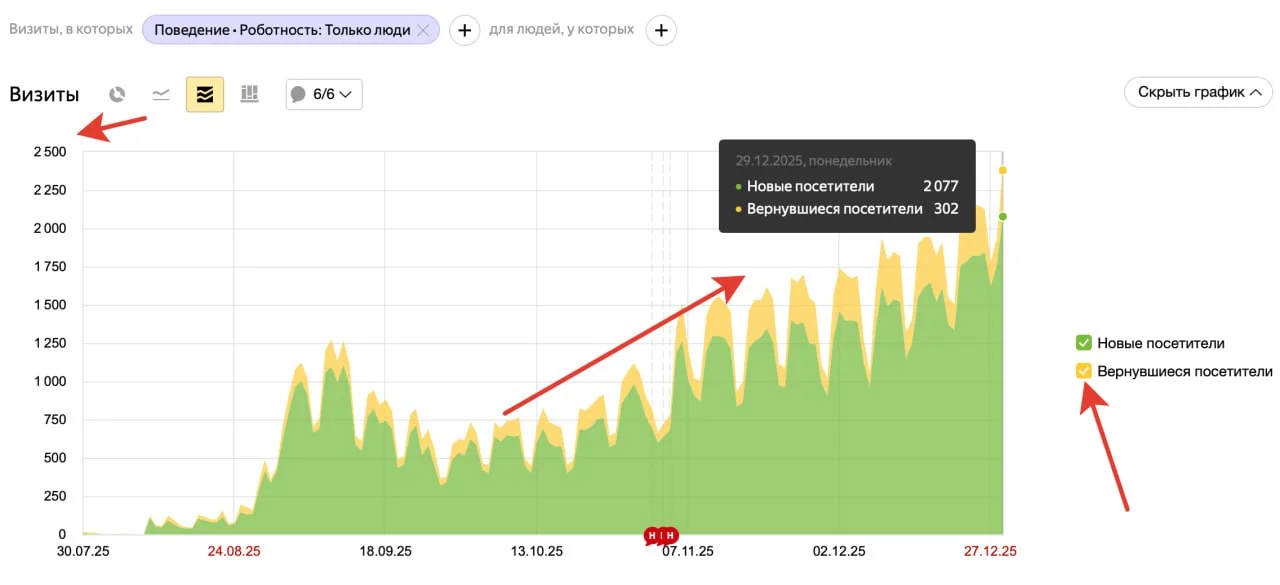The image size is (1280, 585).
Task: Switch to pie chart view
Action: coord(117,94)
